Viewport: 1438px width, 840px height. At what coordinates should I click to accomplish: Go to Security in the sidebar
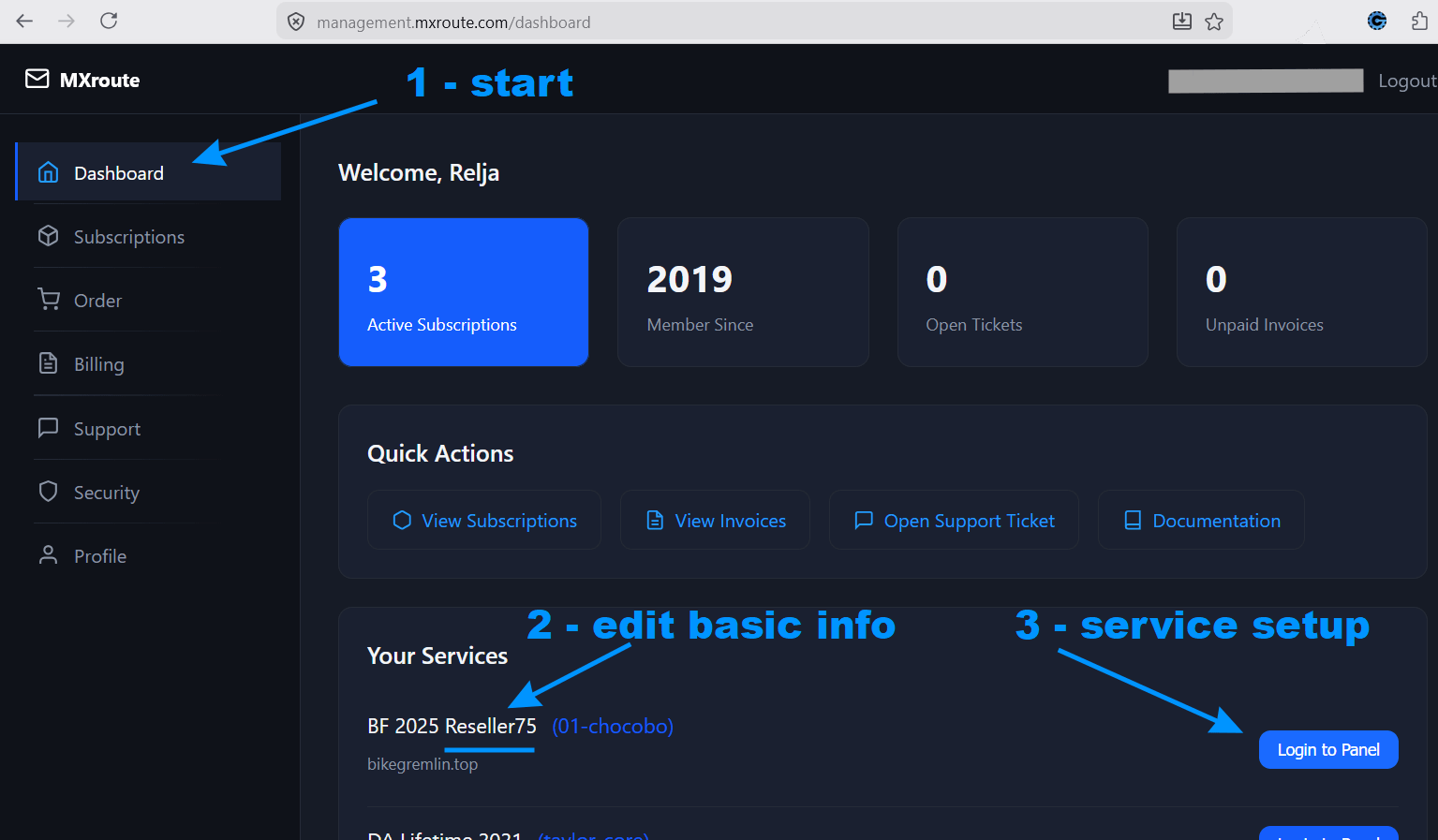[x=148, y=492]
